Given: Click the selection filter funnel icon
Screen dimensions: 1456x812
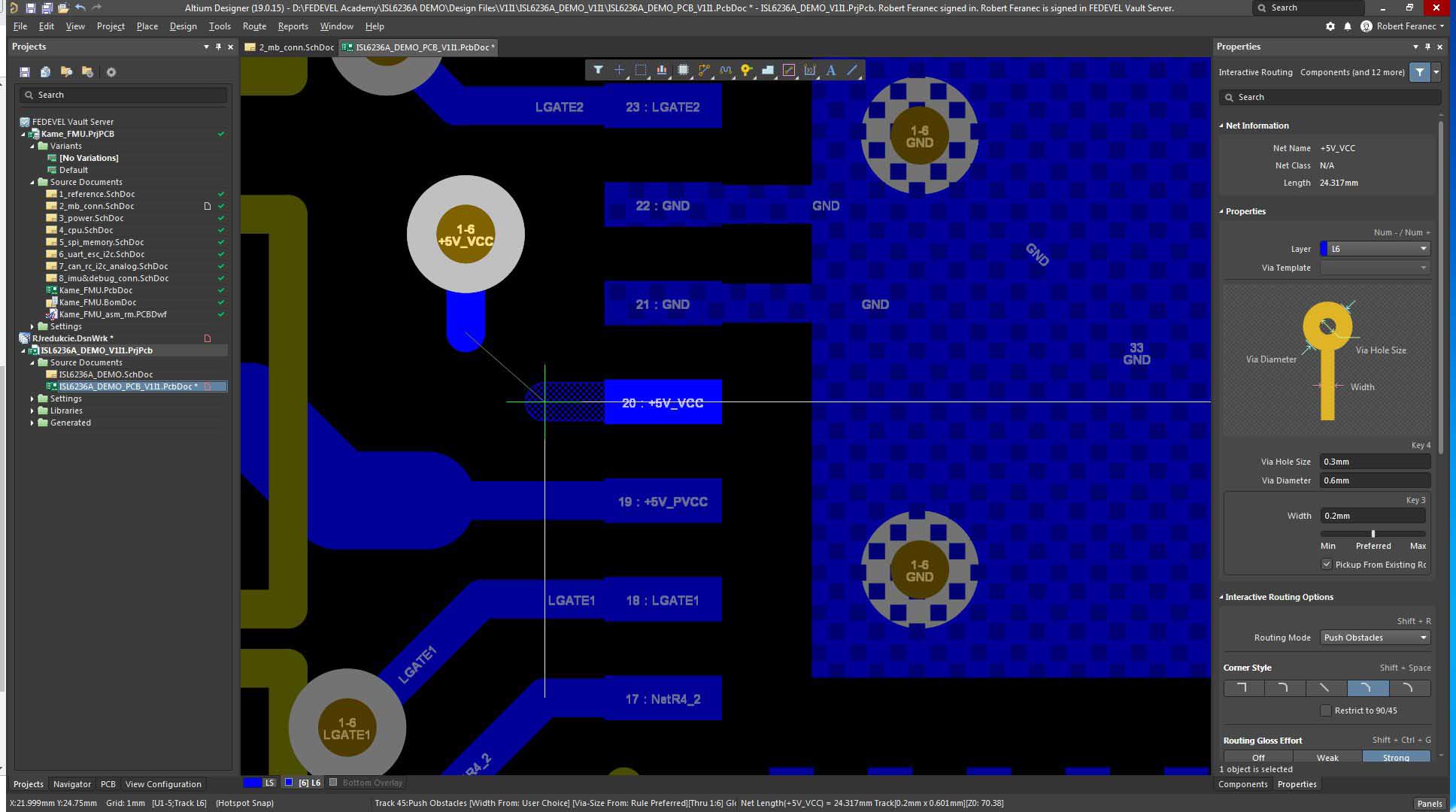Looking at the screenshot, I should click(598, 70).
